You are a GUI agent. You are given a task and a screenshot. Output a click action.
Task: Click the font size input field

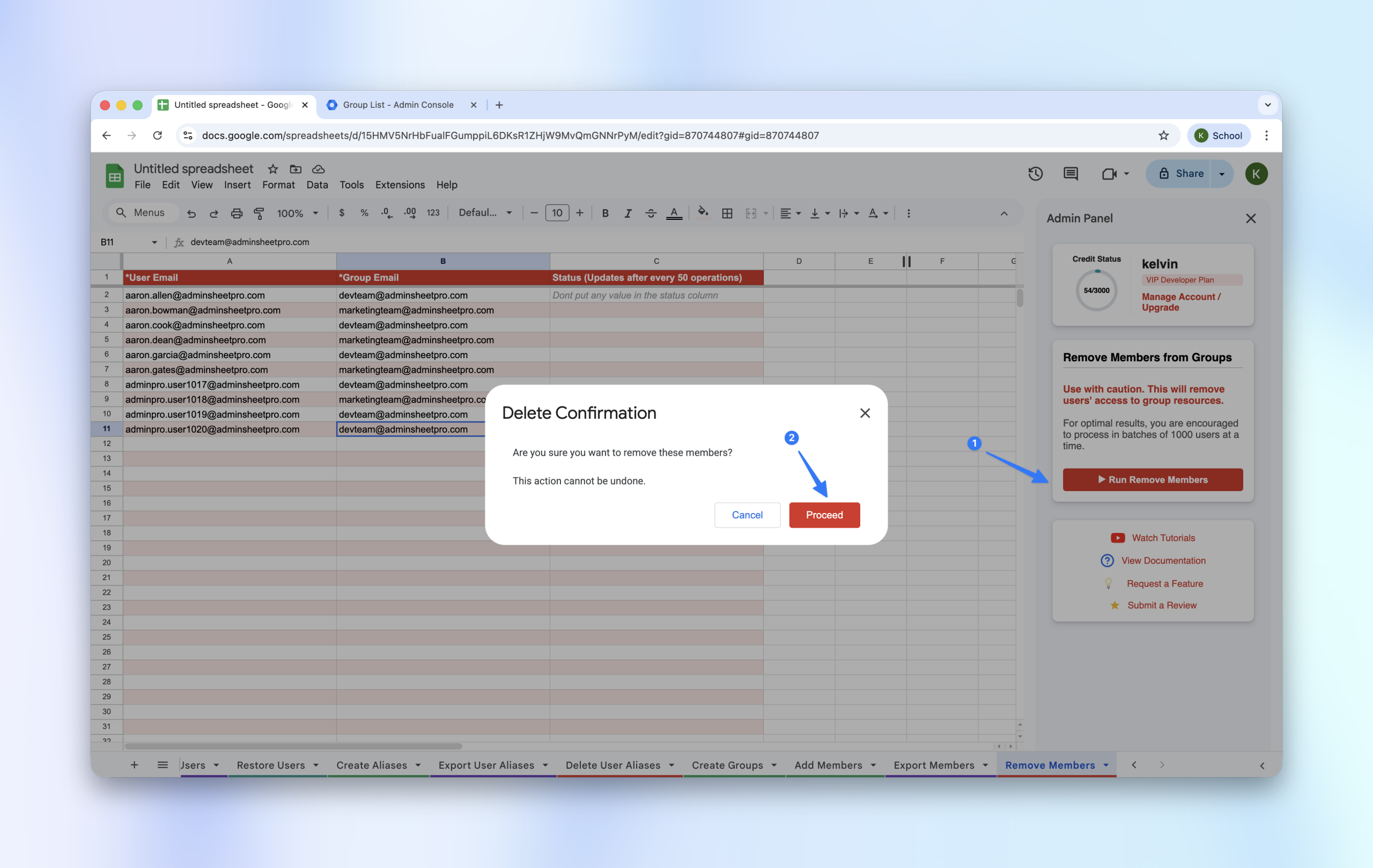point(557,213)
